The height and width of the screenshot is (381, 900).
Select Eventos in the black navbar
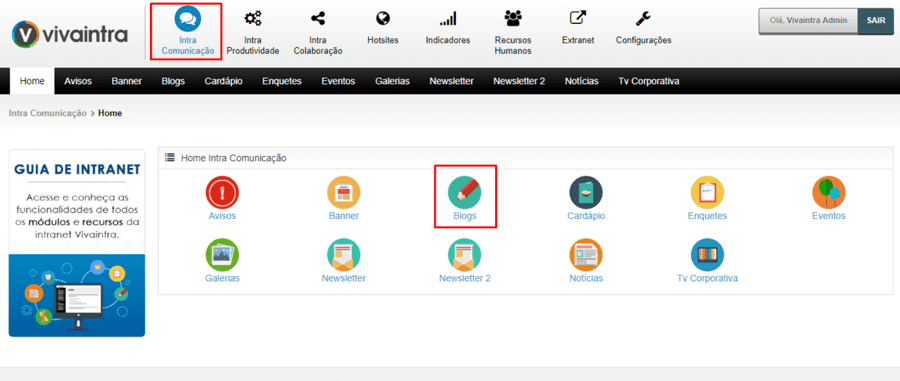pos(338,81)
